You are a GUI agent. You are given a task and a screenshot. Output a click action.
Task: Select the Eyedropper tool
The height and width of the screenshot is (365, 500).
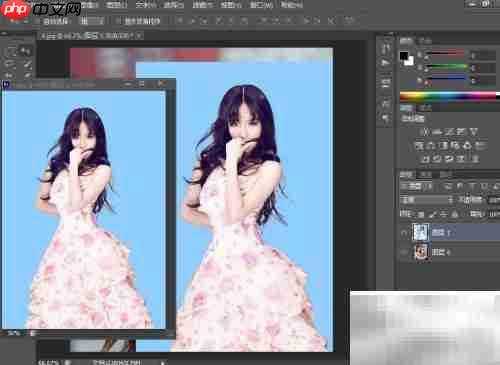pos(26,75)
